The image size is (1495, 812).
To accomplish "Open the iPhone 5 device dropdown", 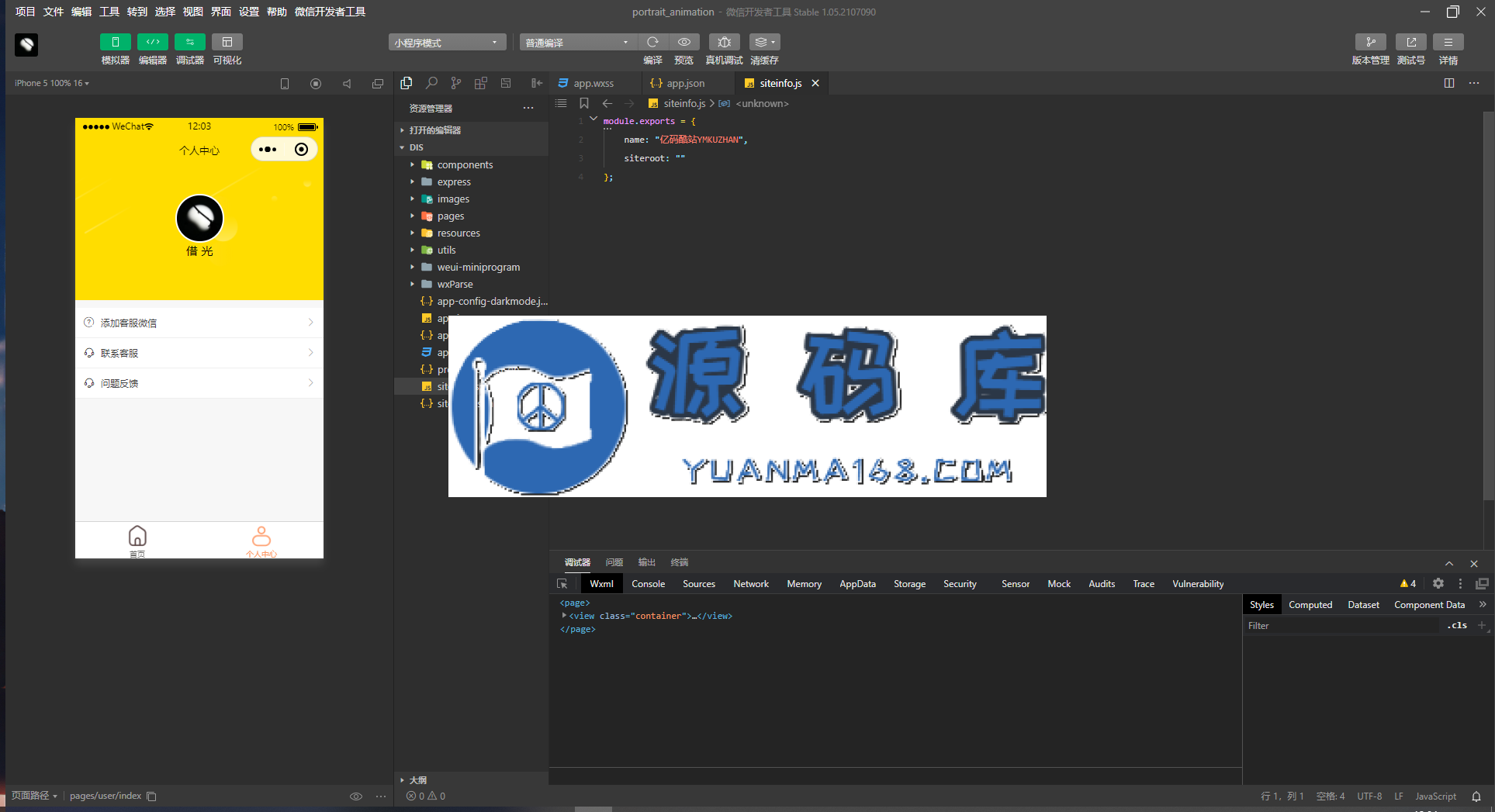I will 52,83.
